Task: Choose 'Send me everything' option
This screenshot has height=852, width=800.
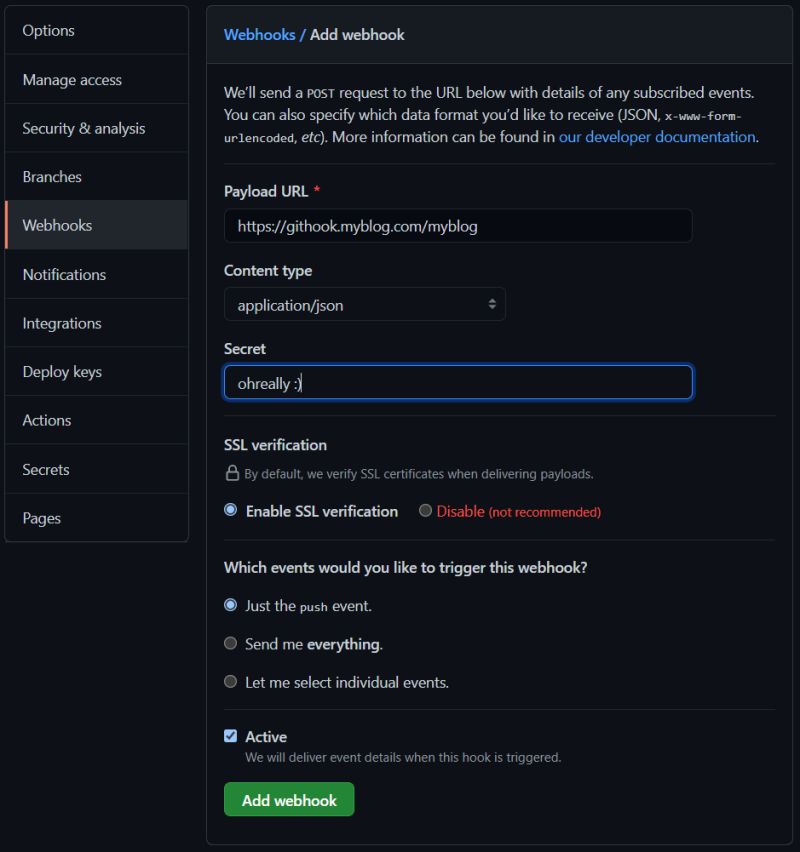Action: [x=231, y=643]
